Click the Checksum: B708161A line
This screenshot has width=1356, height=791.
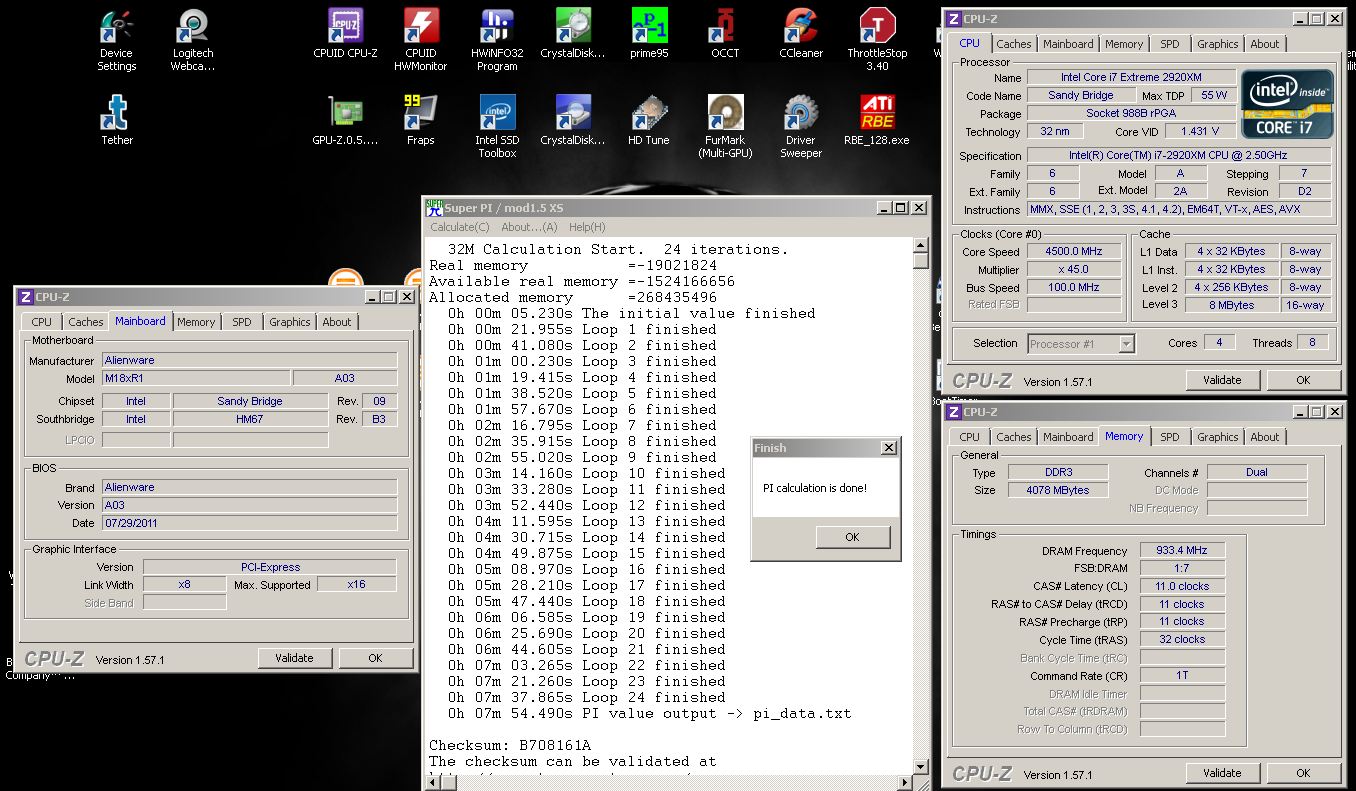510,745
